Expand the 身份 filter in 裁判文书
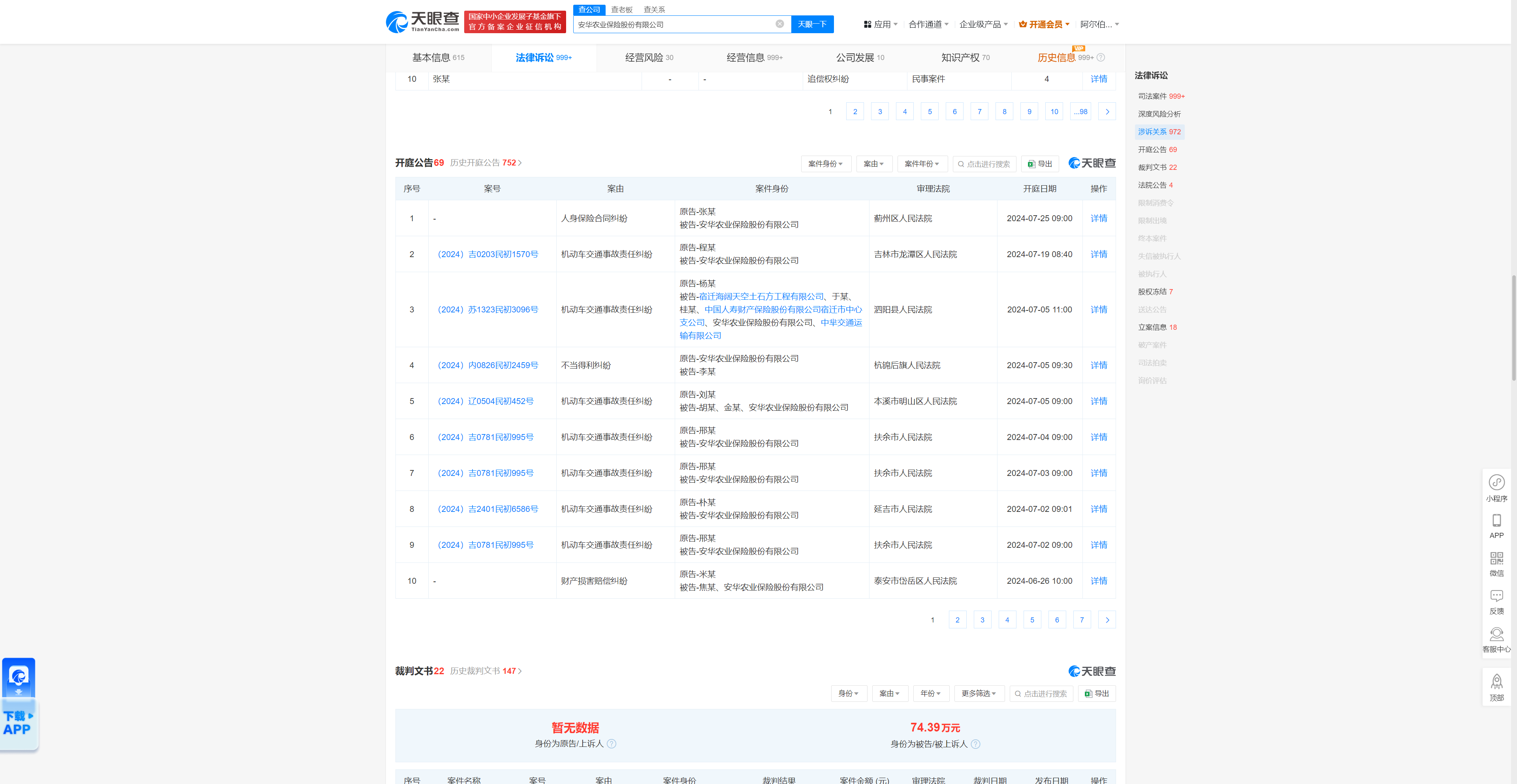 pos(849,694)
